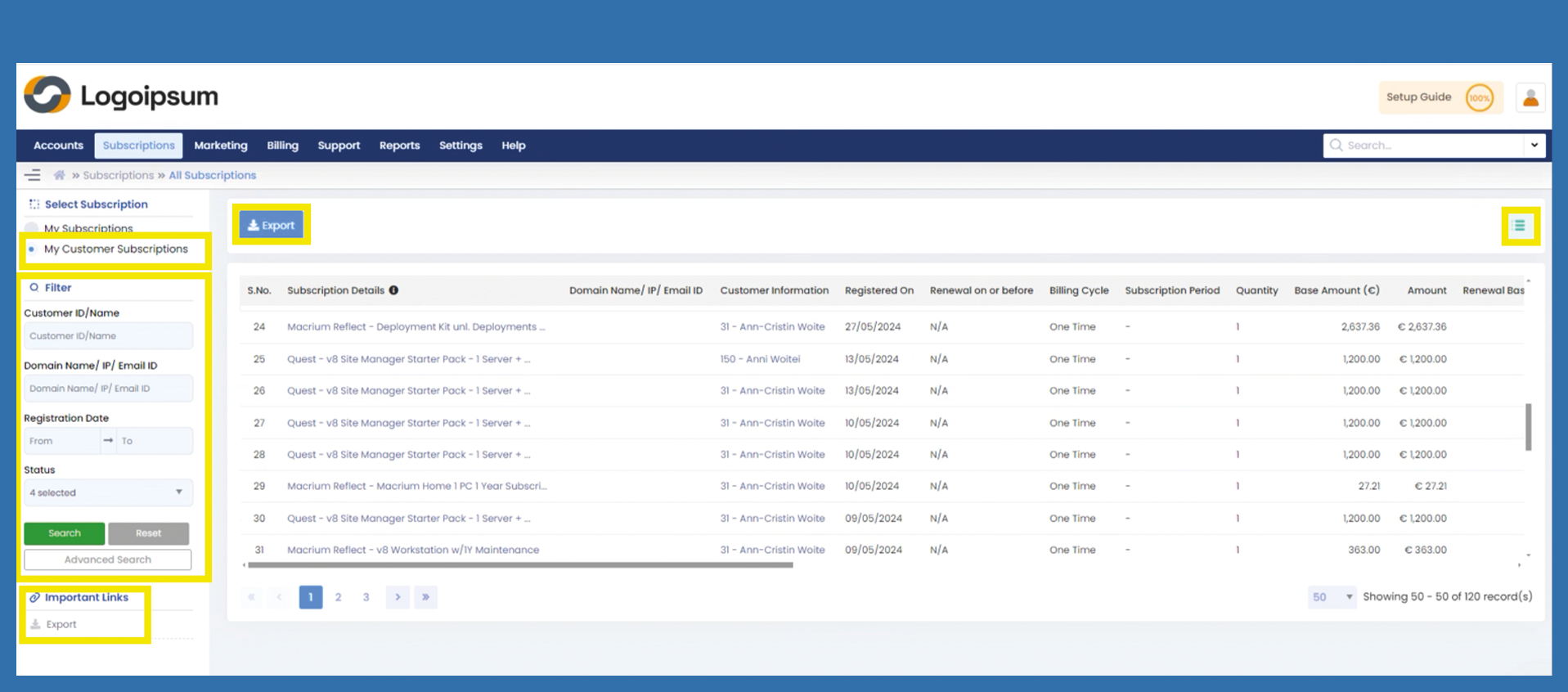Open the Status 4 selected dropdown
The width and height of the screenshot is (1568, 692).
pyautogui.click(x=108, y=492)
